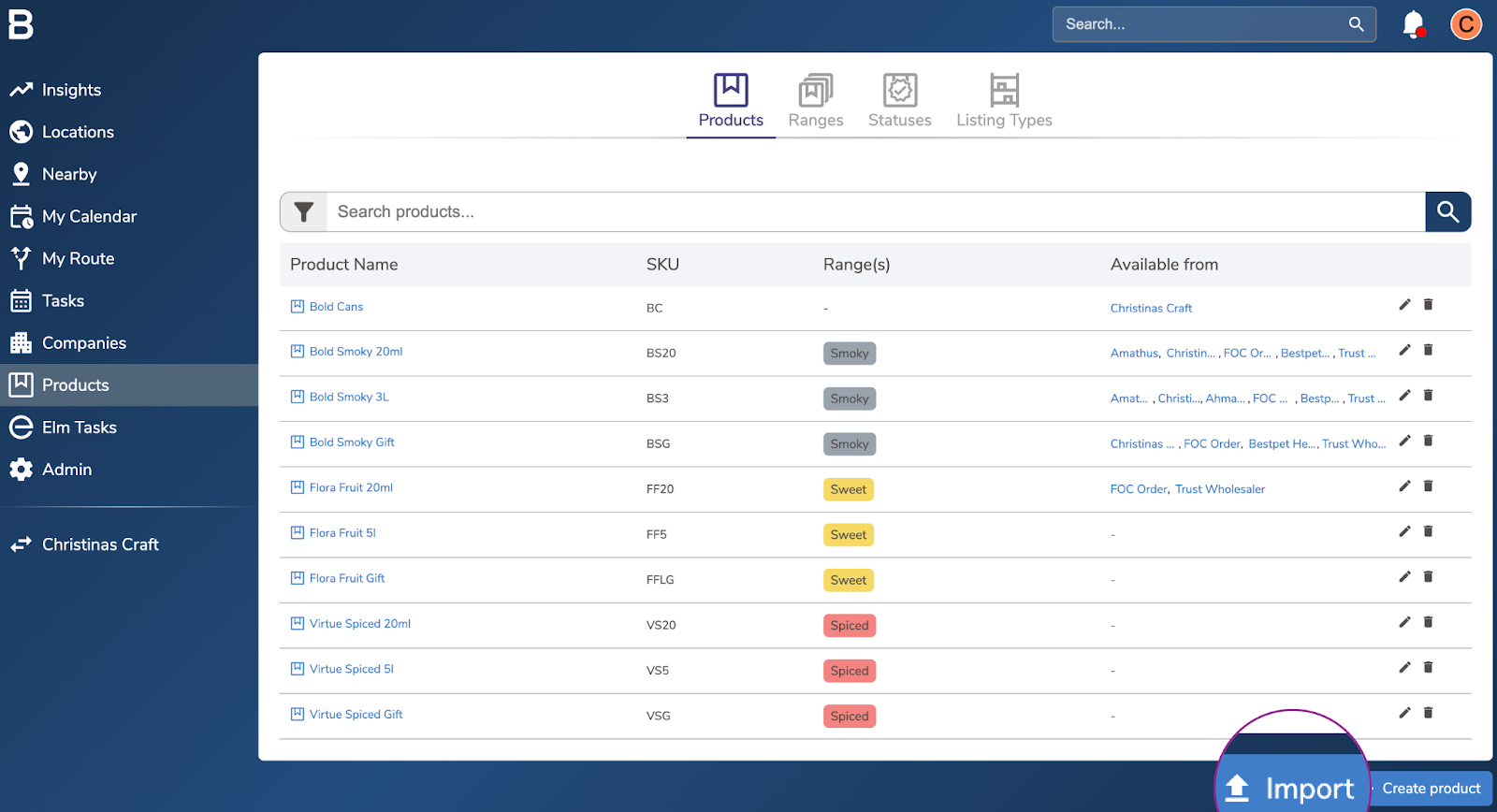The width and height of the screenshot is (1497, 812).
Task: Edit Bold Cans with pencil icon
Action: point(1404,305)
